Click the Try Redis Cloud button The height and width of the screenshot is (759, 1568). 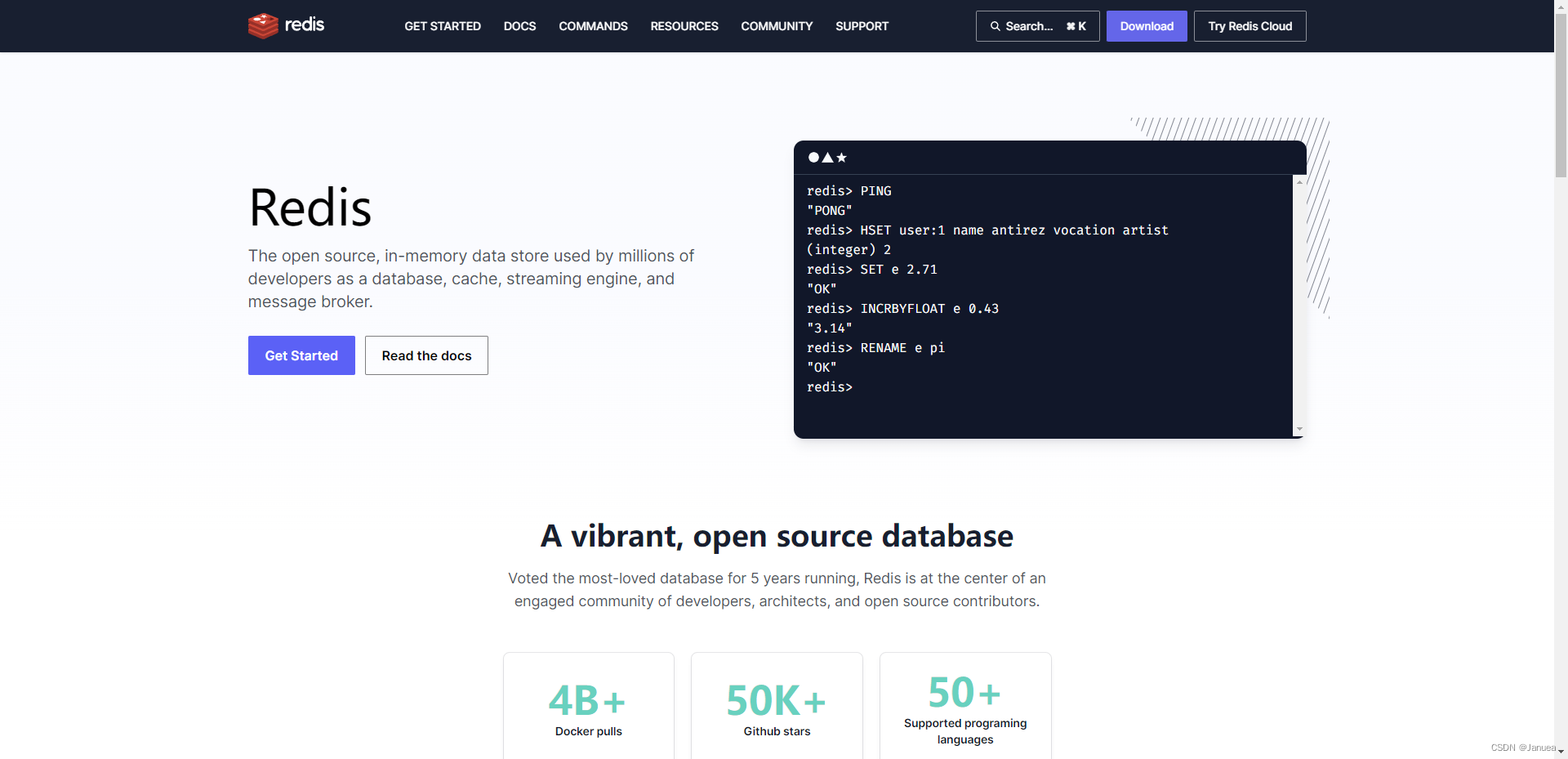tap(1249, 26)
